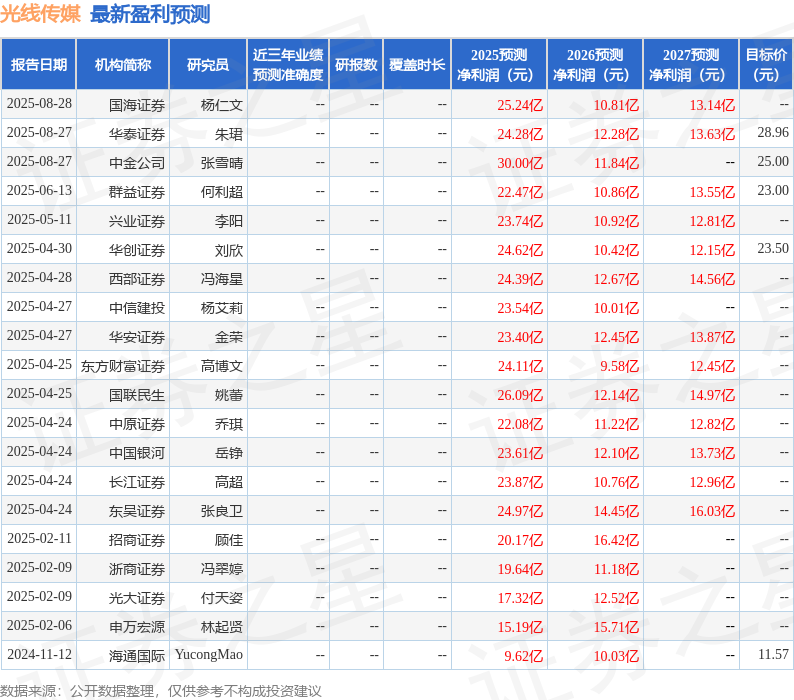This screenshot has height=700, width=794.
Task: Select the 近三年业绩预测准确度 column header
Action: (288, 64)
